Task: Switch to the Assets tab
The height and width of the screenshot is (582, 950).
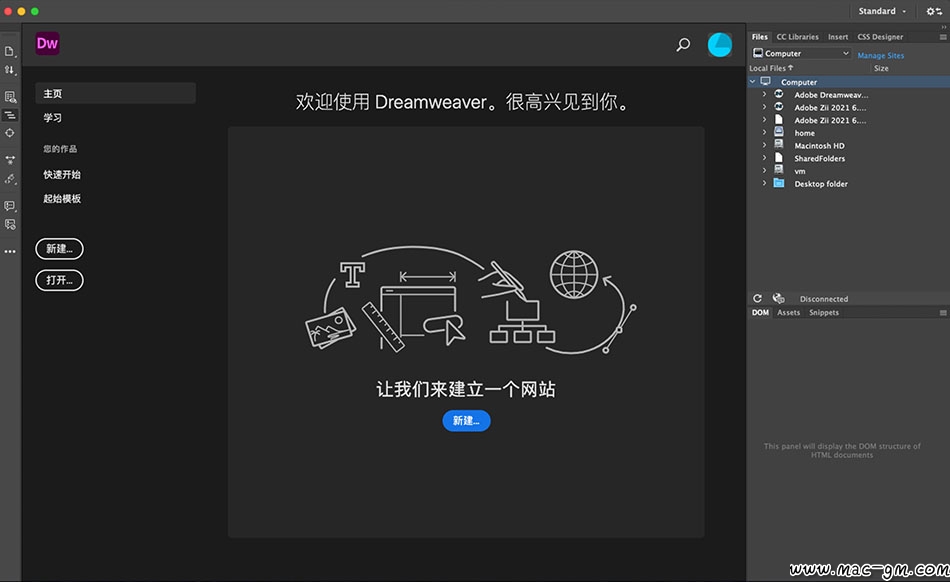Action: [788, 312]
